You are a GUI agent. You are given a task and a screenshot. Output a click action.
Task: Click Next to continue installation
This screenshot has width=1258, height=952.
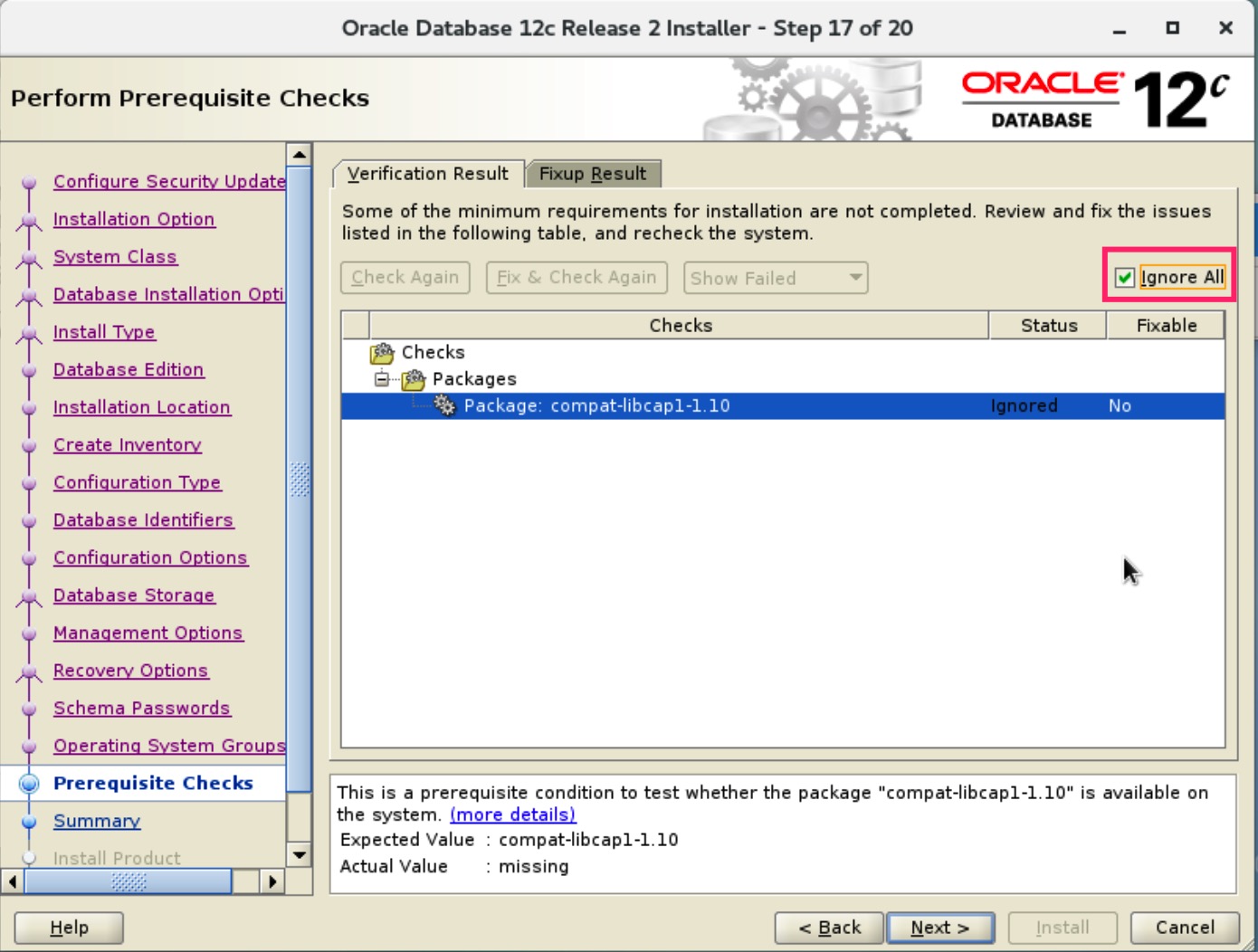[x=940, y=928]
